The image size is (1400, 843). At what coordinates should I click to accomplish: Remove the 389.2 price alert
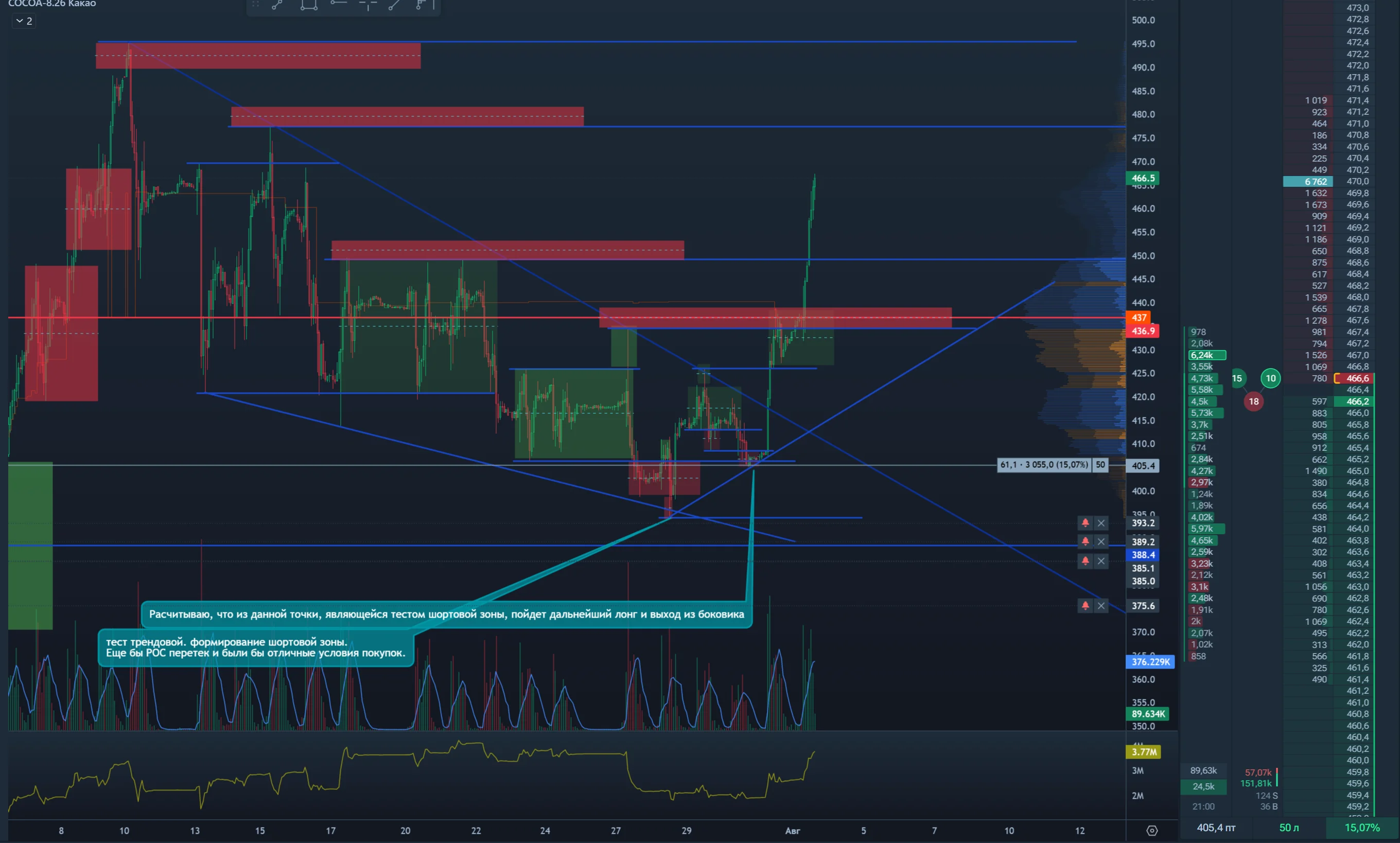pyautogui.click(x=1100, y=542)
